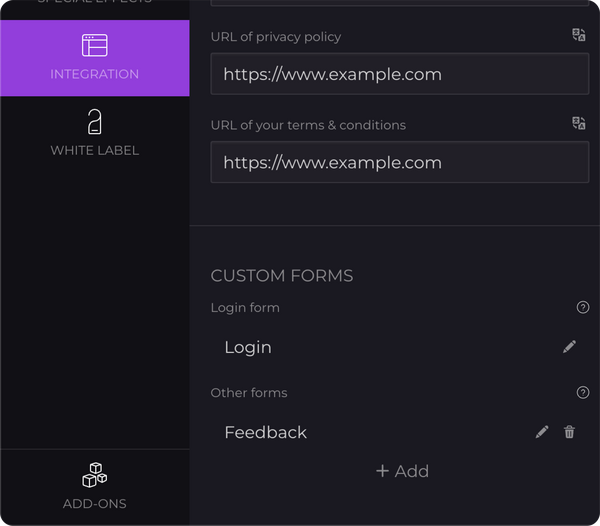Image resolution: width=600 pixels, height=526 pixels.
Task: Edit the Login form with pencil icon
Action: coord(570,347)
